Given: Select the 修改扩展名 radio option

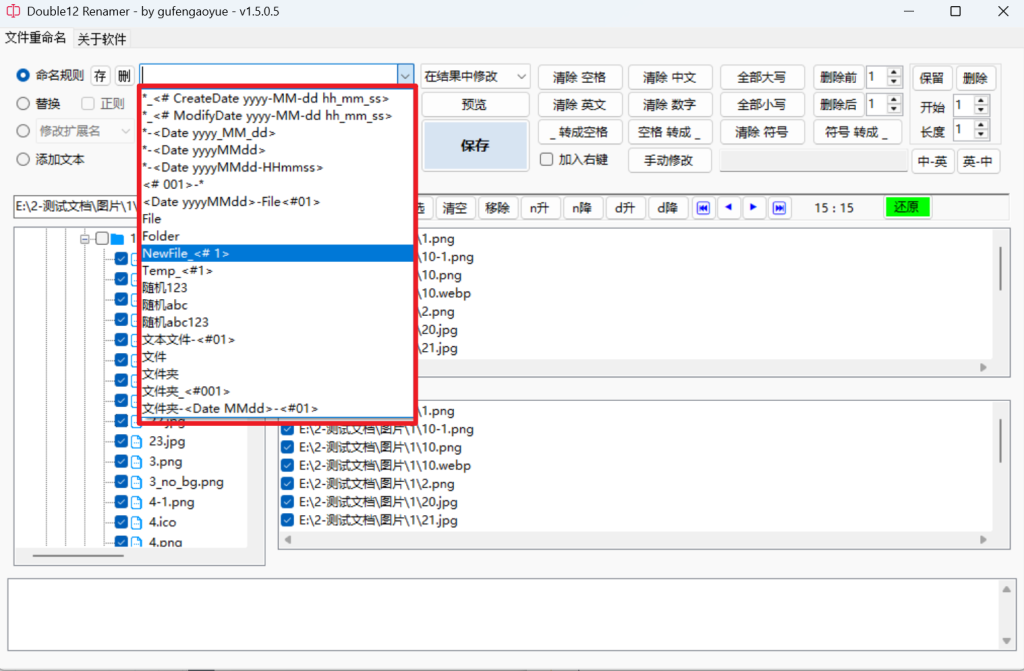Looking at the screenshot, I should click(23, 131).
